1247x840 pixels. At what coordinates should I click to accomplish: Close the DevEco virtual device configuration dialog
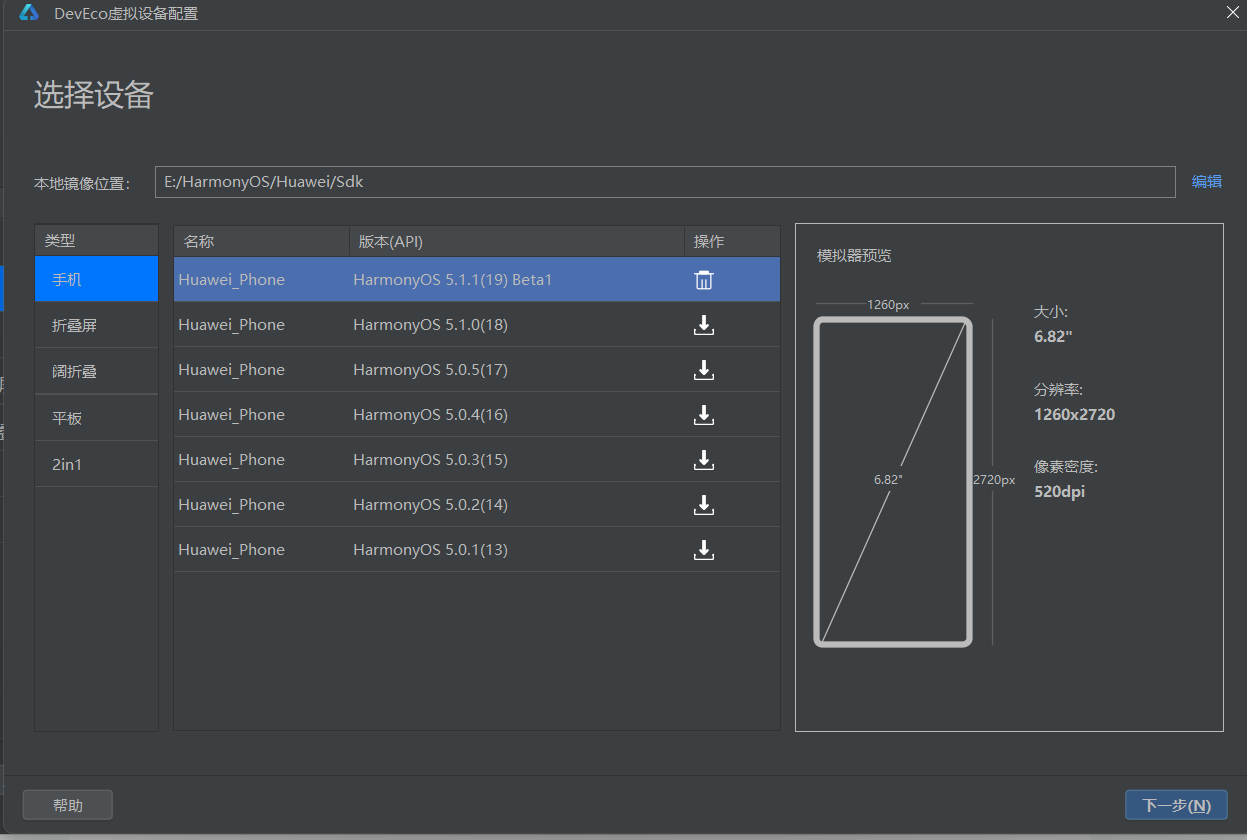(1232, 12)
